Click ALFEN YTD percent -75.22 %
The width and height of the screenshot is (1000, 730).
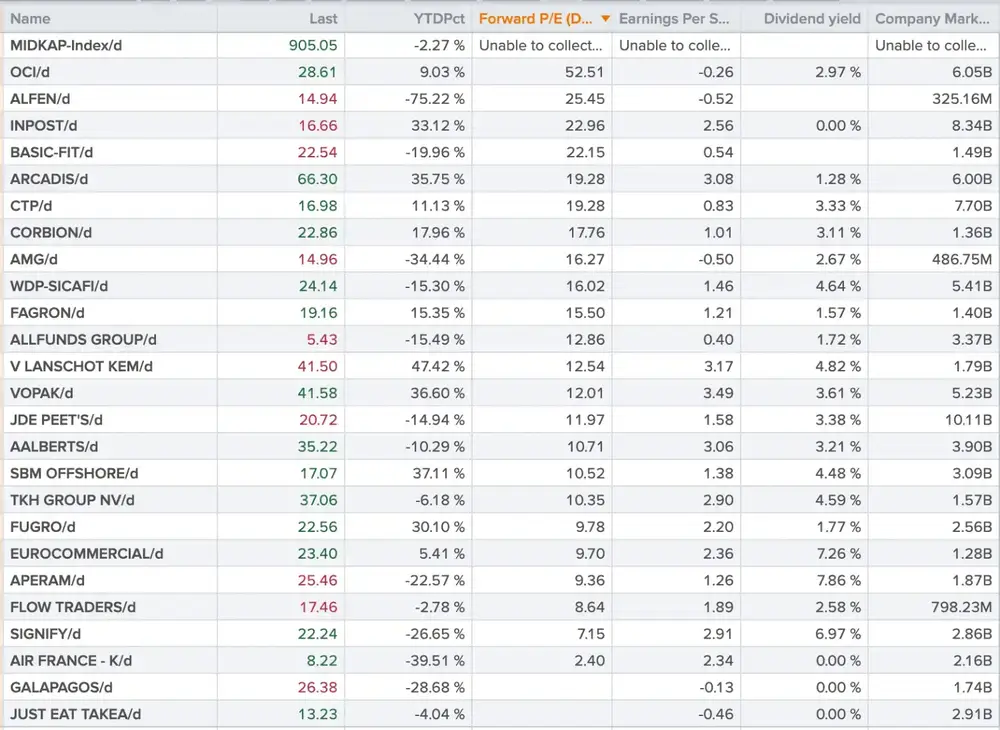(435, 99)
